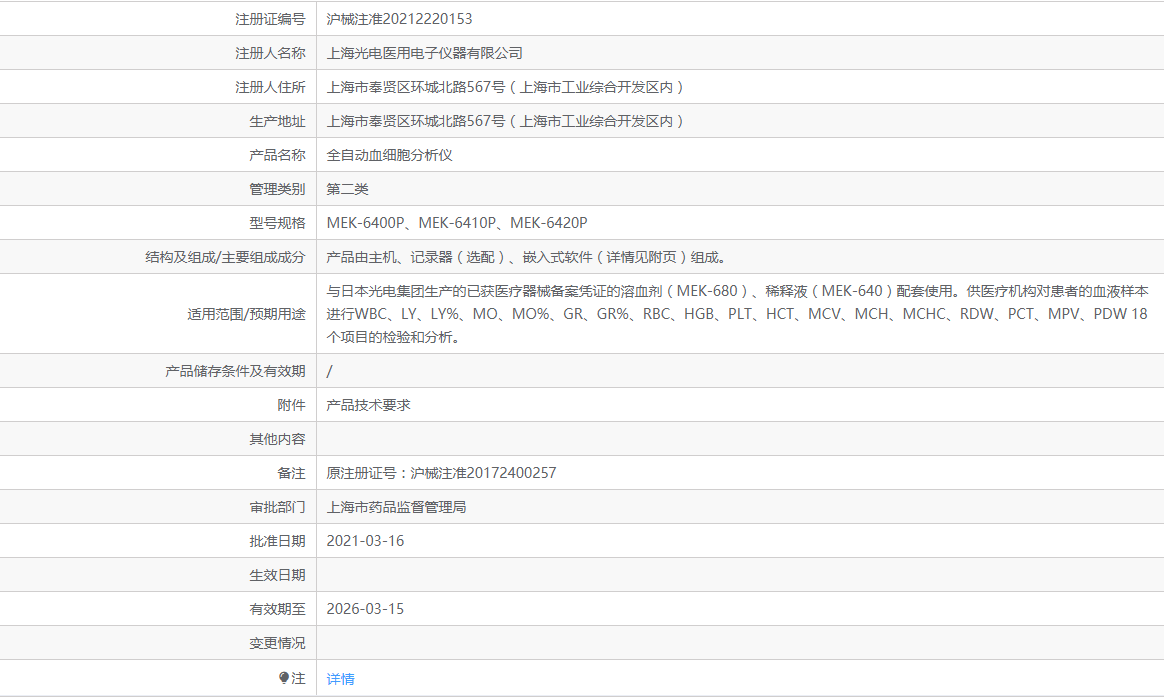This screenshot has height=698, width=1164.
Task: Click the 注册证编号 label
Action: point(270,19)
